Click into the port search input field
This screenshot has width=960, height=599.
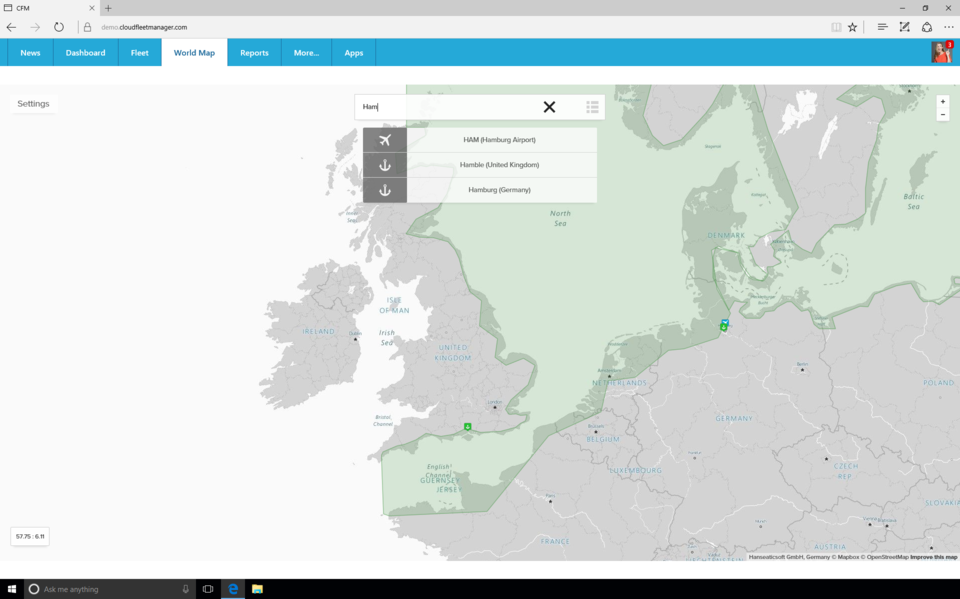pos(450,107)
